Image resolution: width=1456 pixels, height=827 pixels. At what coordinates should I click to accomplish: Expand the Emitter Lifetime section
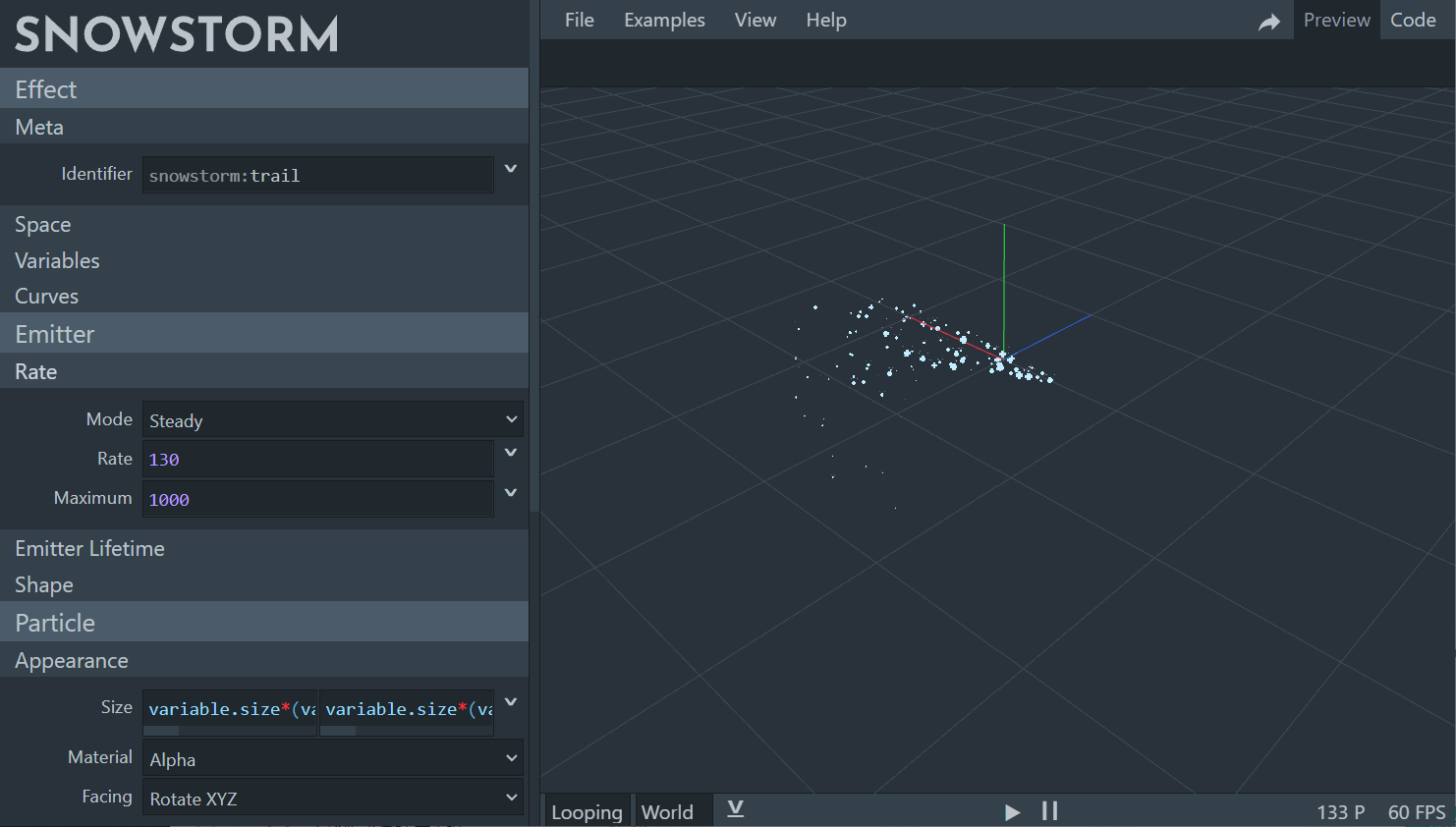pyautogui.click(x=264, y=548)
